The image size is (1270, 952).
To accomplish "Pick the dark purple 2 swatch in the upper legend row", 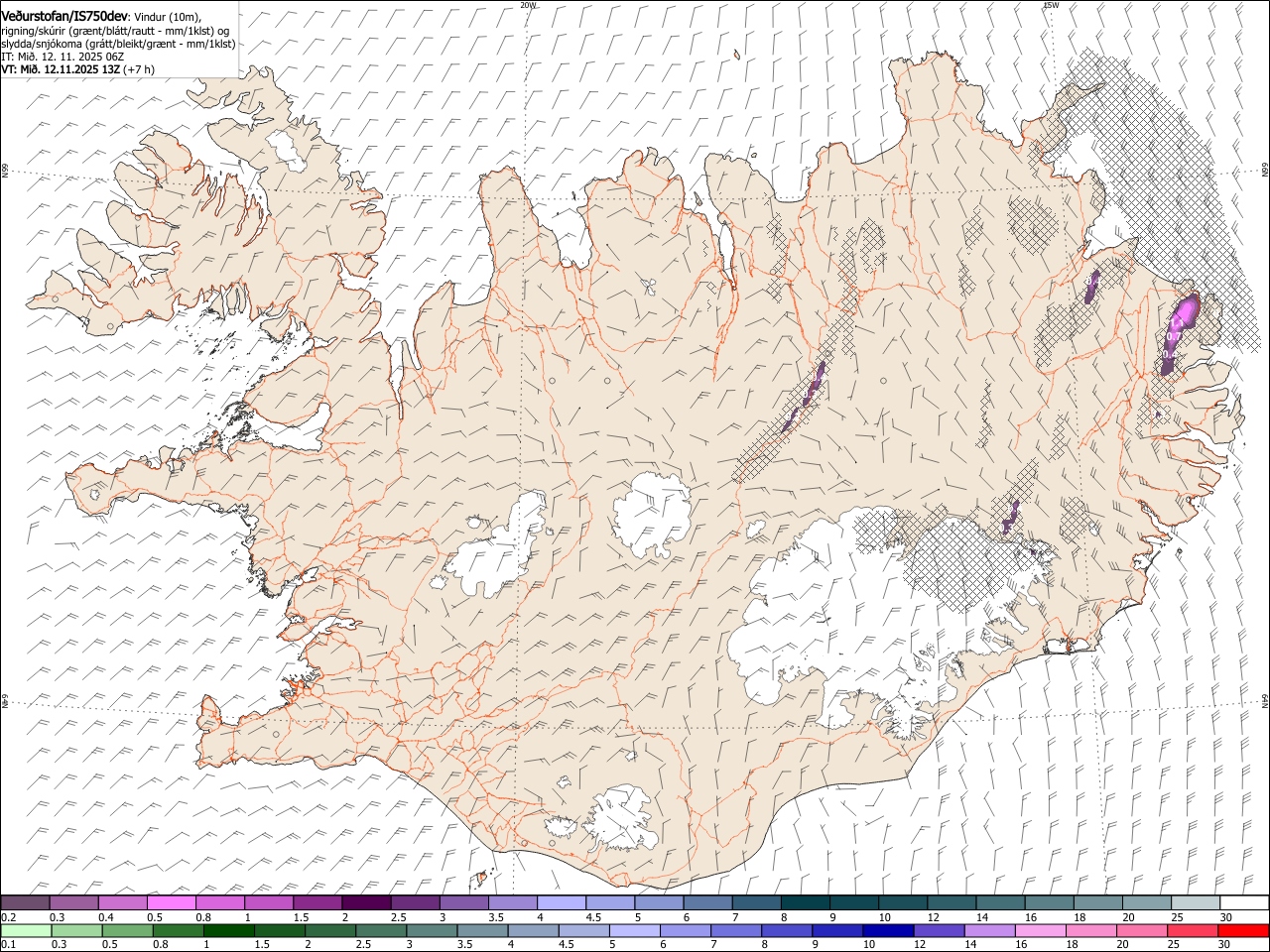I will [x=366, y=903].
